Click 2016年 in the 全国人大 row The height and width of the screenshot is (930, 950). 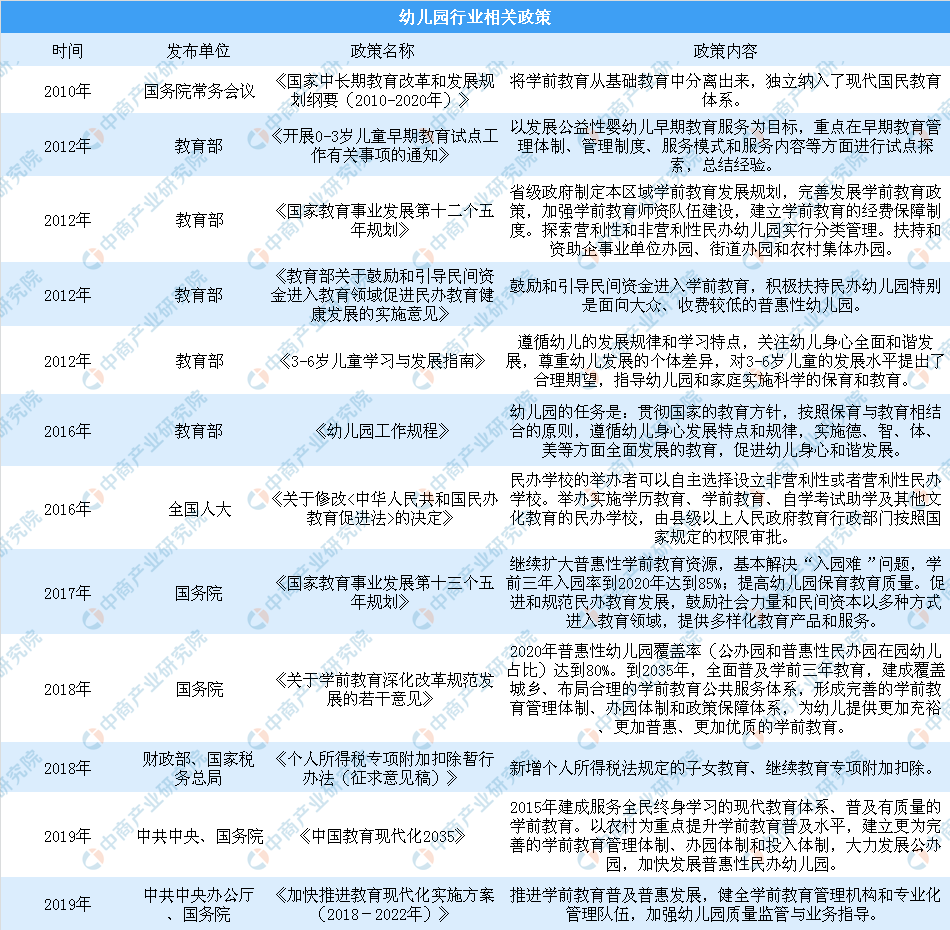pyautogui.click(x=67, y=509)
